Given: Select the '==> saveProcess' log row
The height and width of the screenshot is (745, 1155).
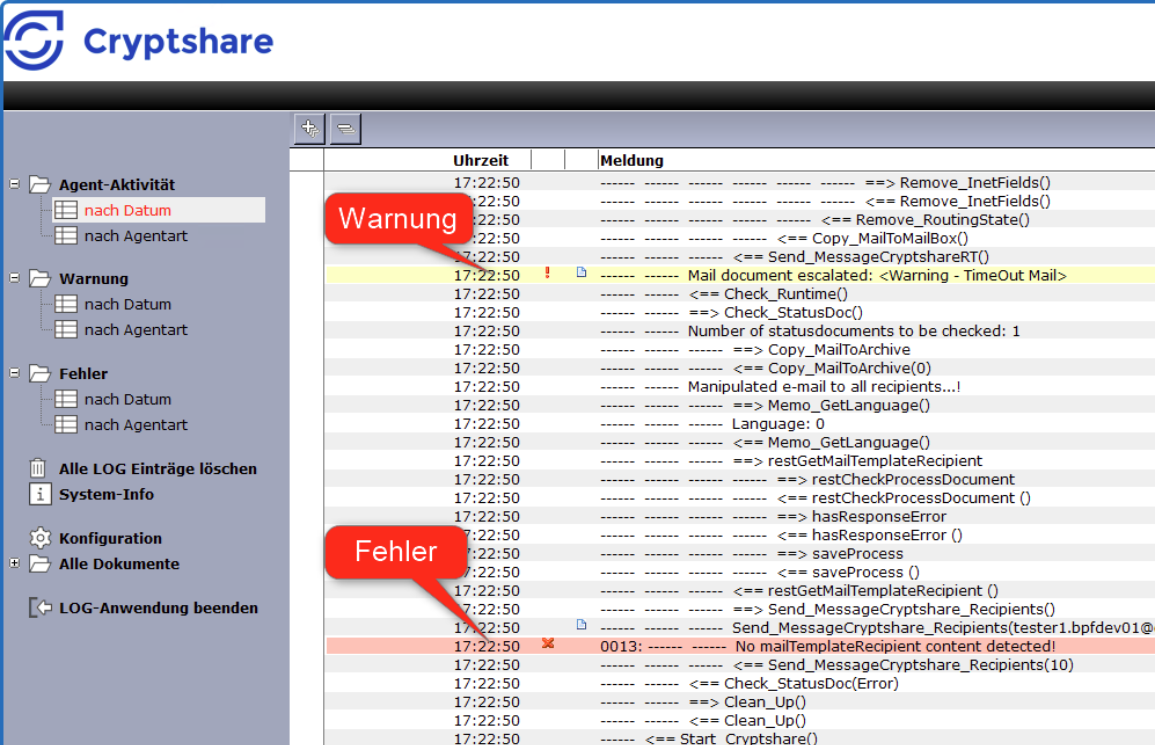Looking at the screenshot, I should coord(740,553).
